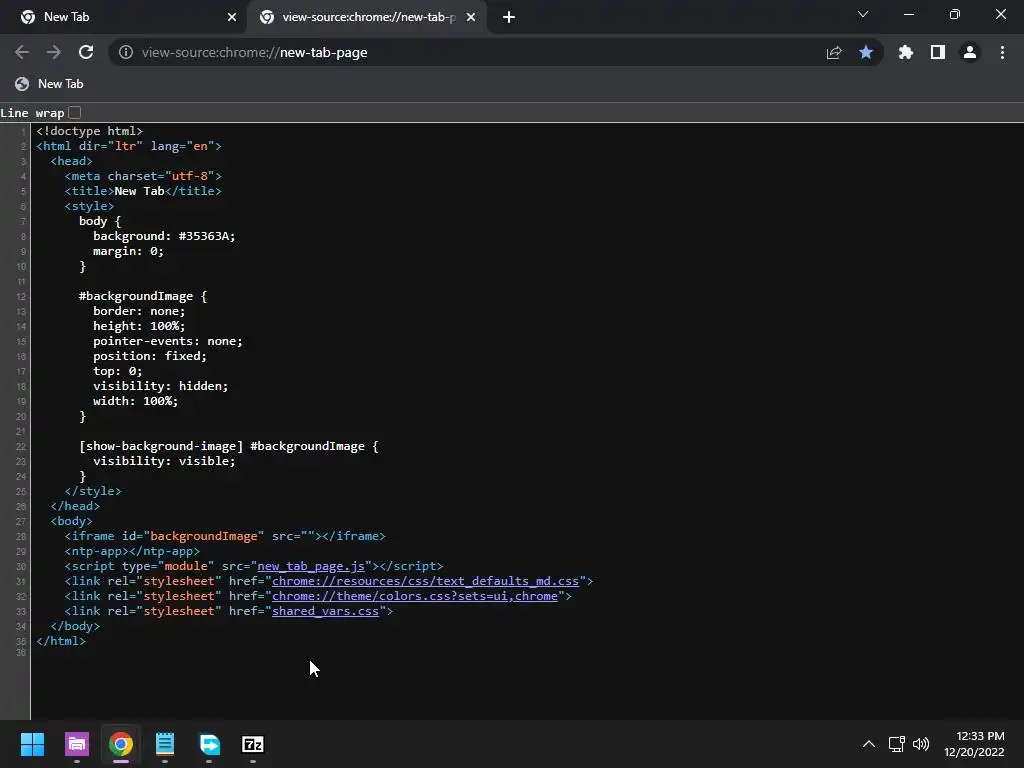Open the Notepad taskbar icon
1024x768 pixels.
point(165,744)
